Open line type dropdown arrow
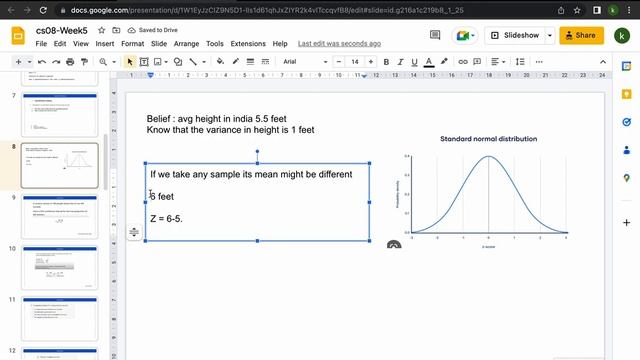This screenshot has height=360, width=640. coord(204,62)
